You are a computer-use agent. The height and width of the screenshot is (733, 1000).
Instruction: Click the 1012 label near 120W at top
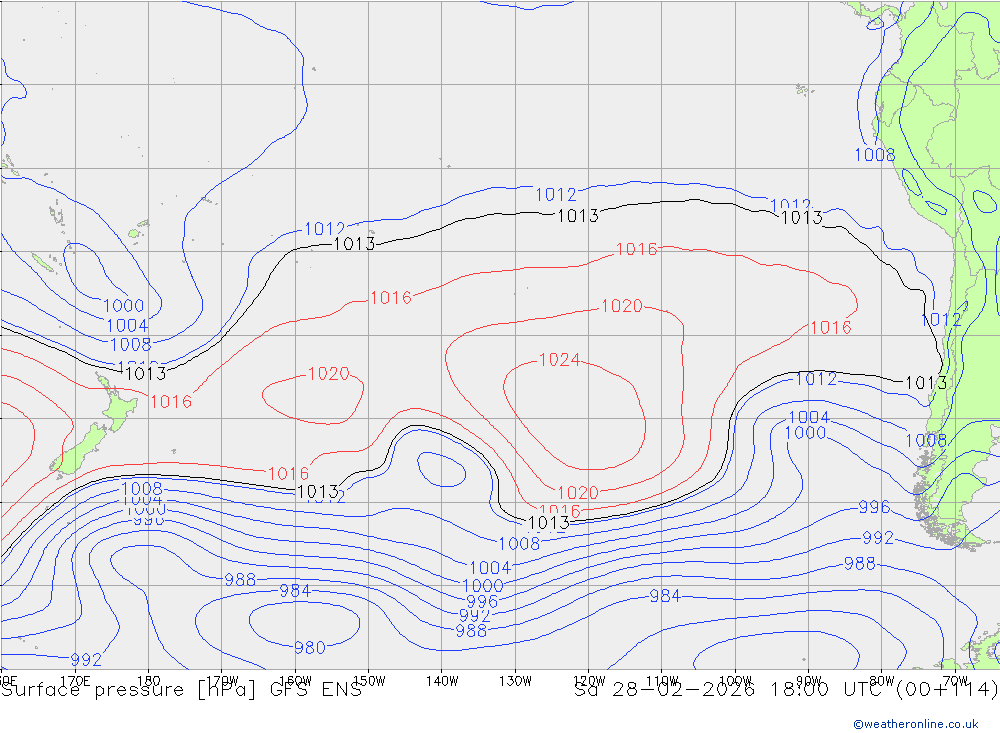(555, 195)
